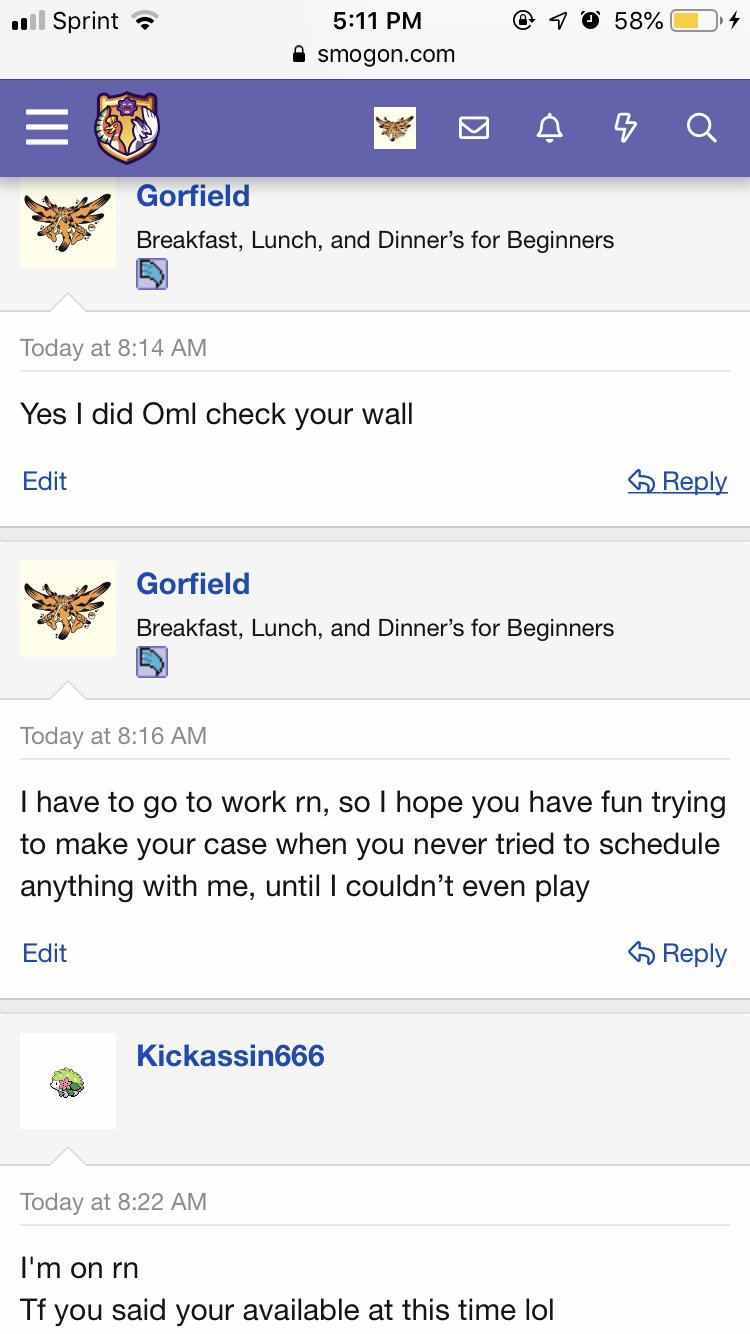Open the Kickassin666 username link

(x=230, y=1056)
